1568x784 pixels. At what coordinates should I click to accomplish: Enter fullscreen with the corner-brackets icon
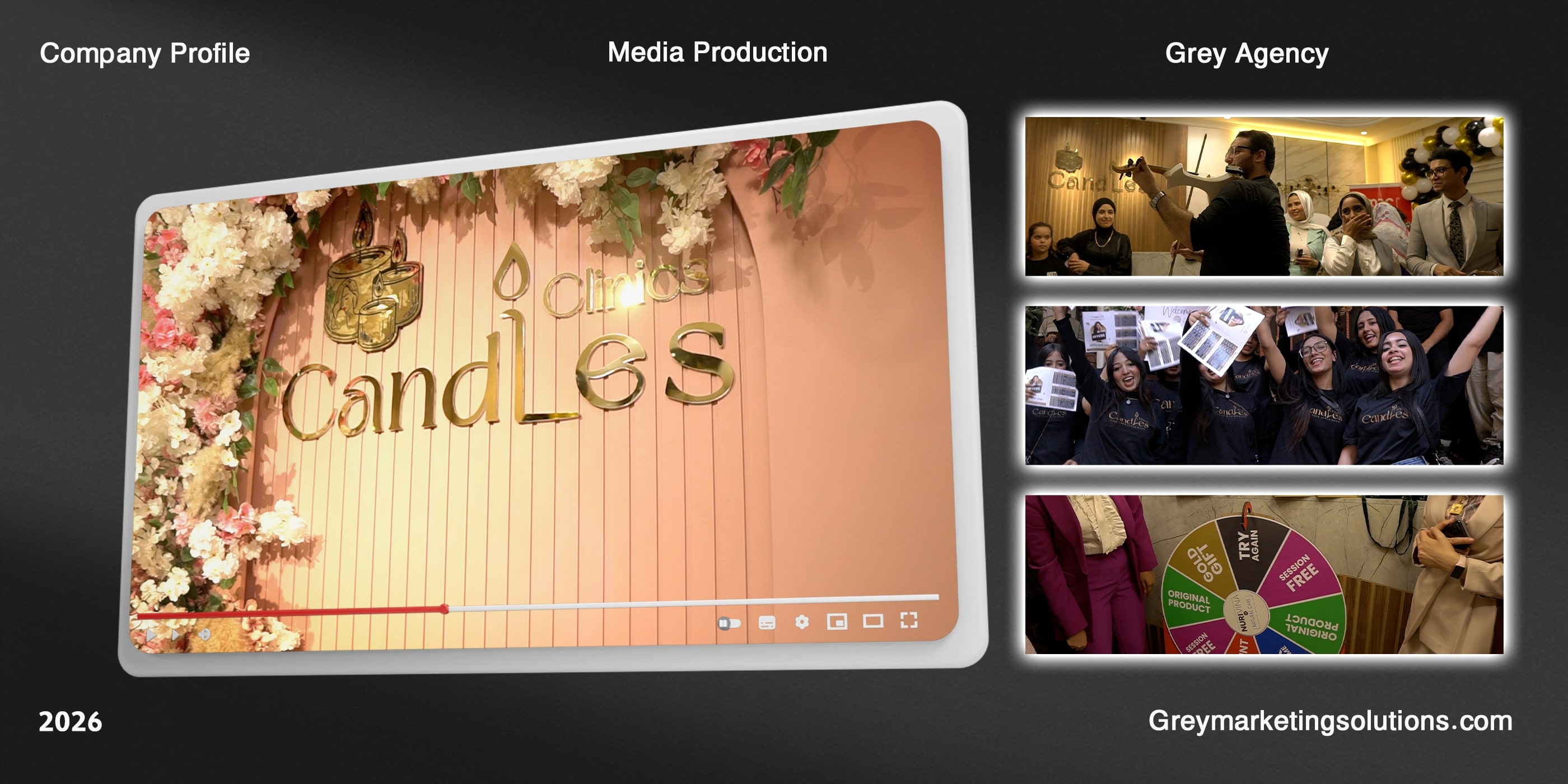coord(909,620)
